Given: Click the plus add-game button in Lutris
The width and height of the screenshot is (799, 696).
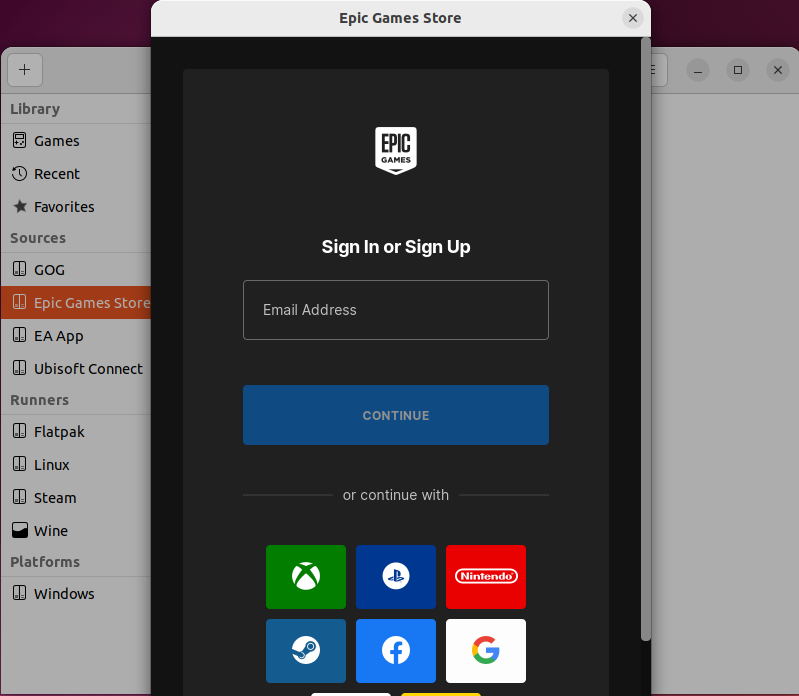Looking at the screenshot, I should pos(24,70).
